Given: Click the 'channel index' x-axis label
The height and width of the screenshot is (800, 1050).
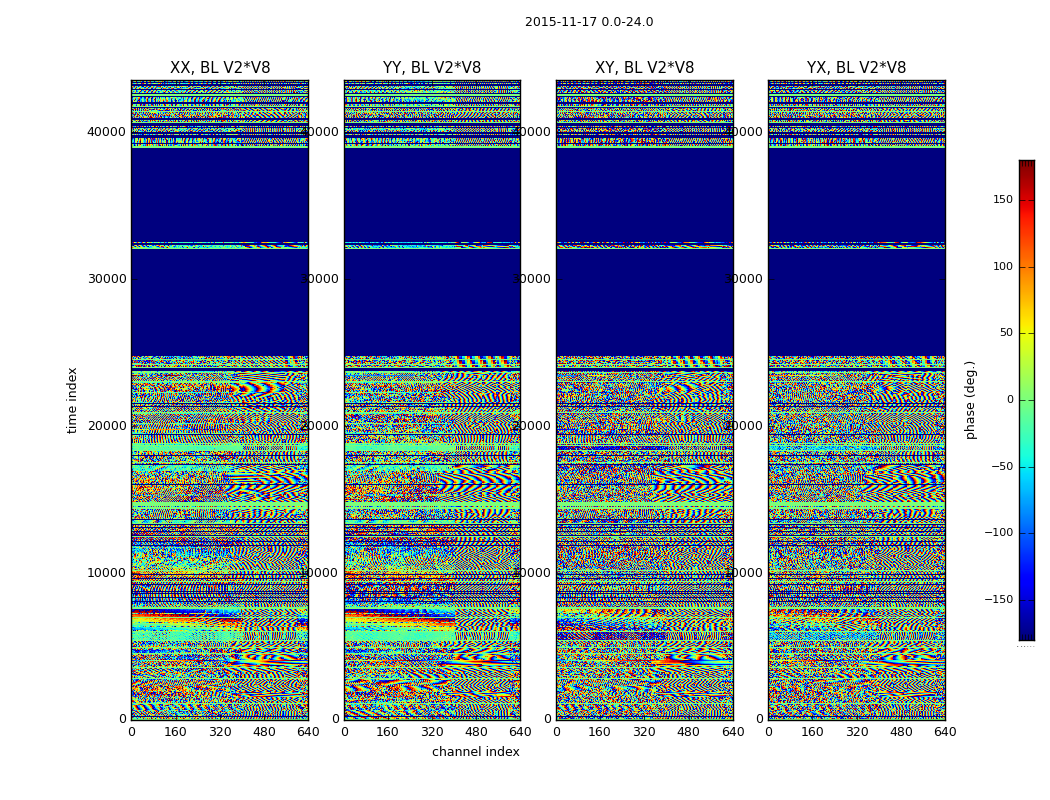Looking at the screenshot, I should 475,752.
